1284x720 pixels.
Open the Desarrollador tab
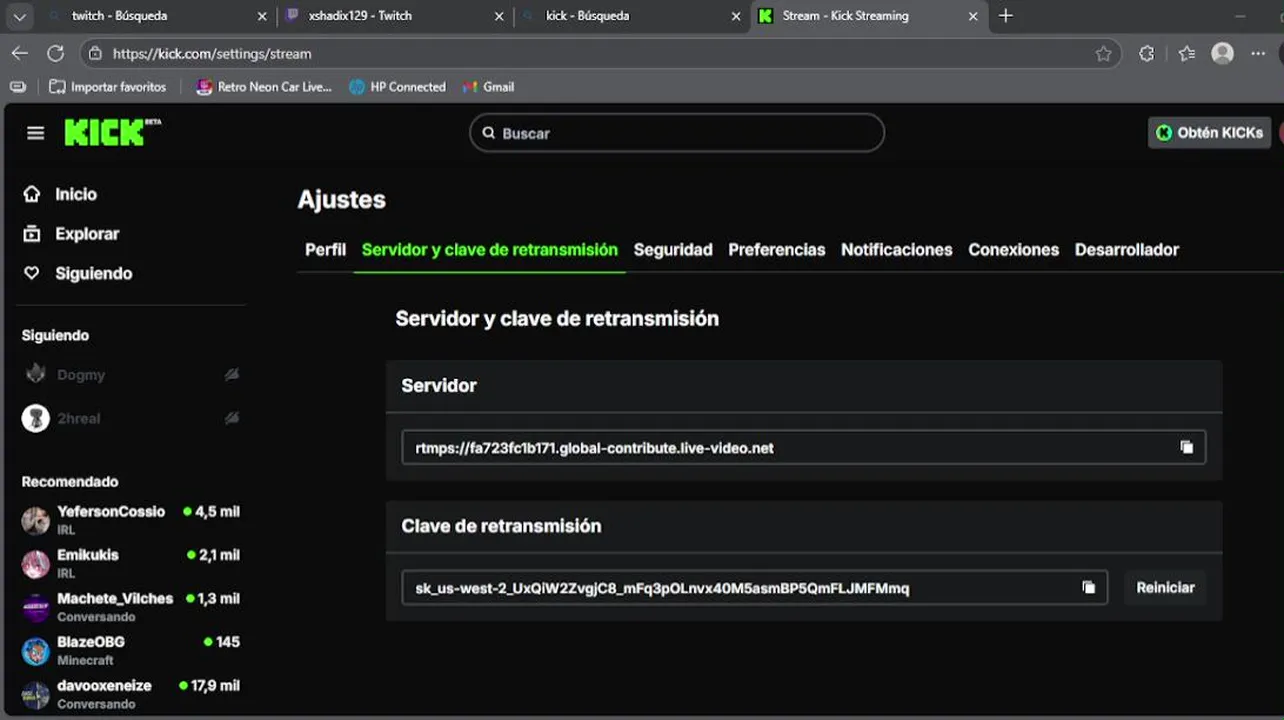pyautogui.click(x=1127, y=250)
